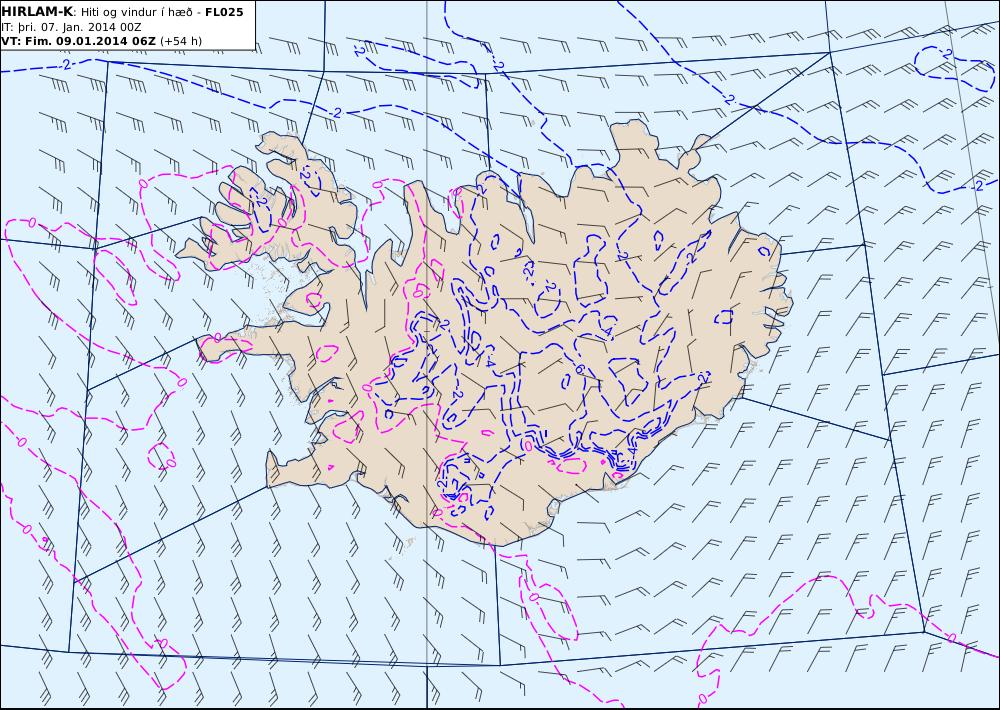Click the 'VT: Fim. 09.01.2014 06Z' valid time

click(x=78, y=41)
